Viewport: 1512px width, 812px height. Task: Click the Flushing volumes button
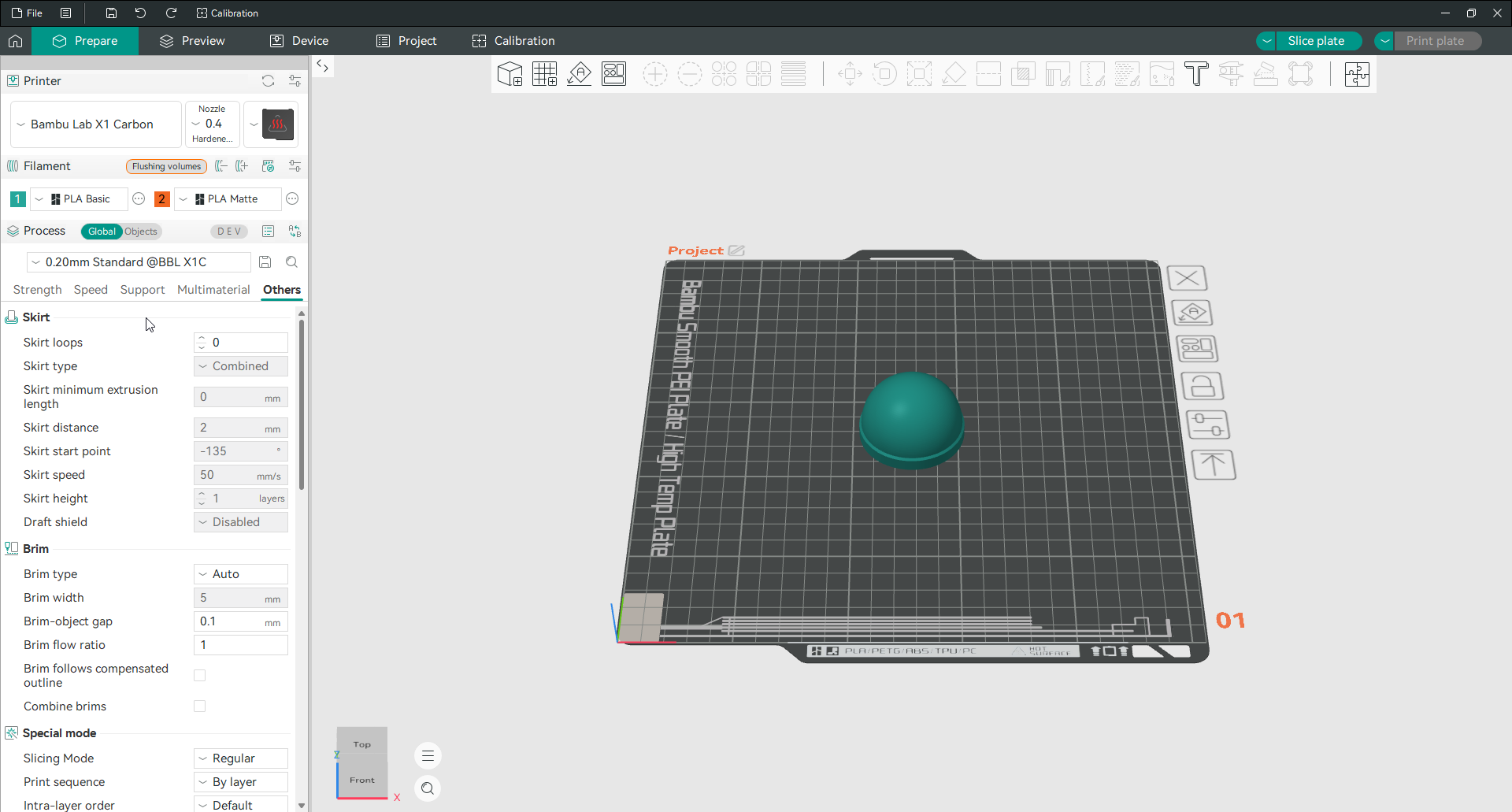click(x=166, y=166)
